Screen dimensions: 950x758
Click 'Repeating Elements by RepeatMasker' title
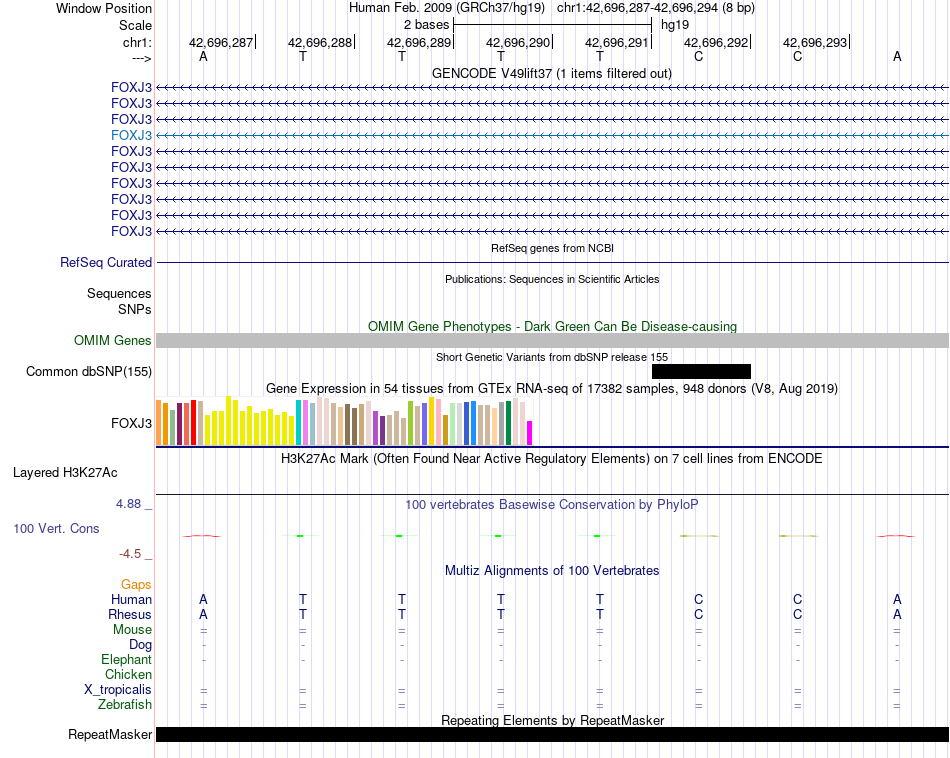tap(552, 720)
